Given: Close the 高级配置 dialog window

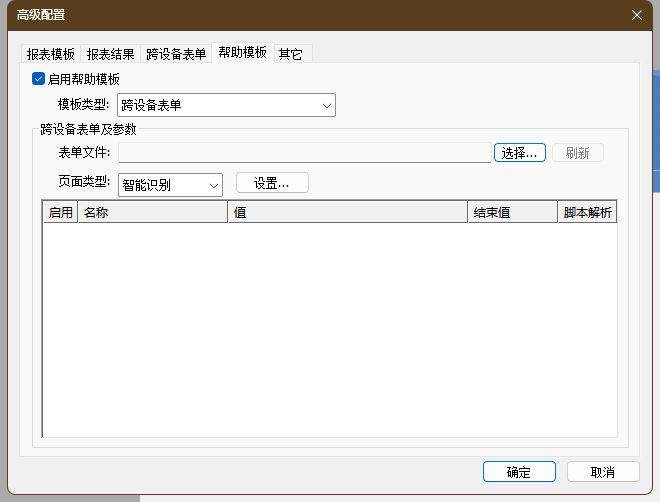Looking at the screenshot, I should pyautogui.click(x=636, y=15).
